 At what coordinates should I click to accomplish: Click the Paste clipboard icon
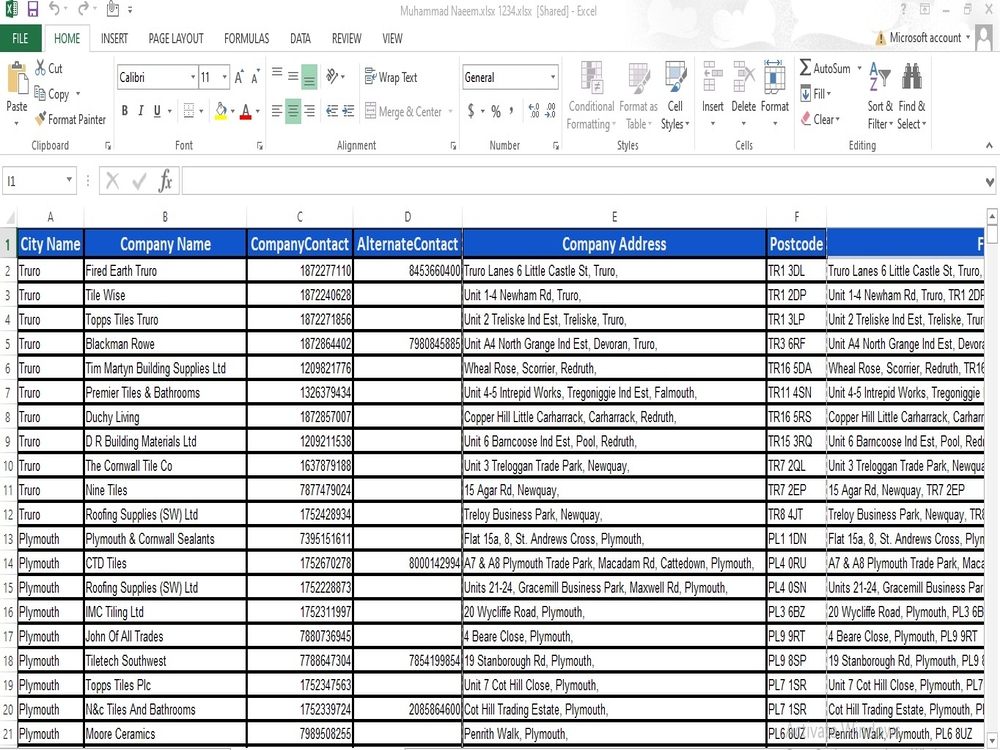tap(17, 80)
